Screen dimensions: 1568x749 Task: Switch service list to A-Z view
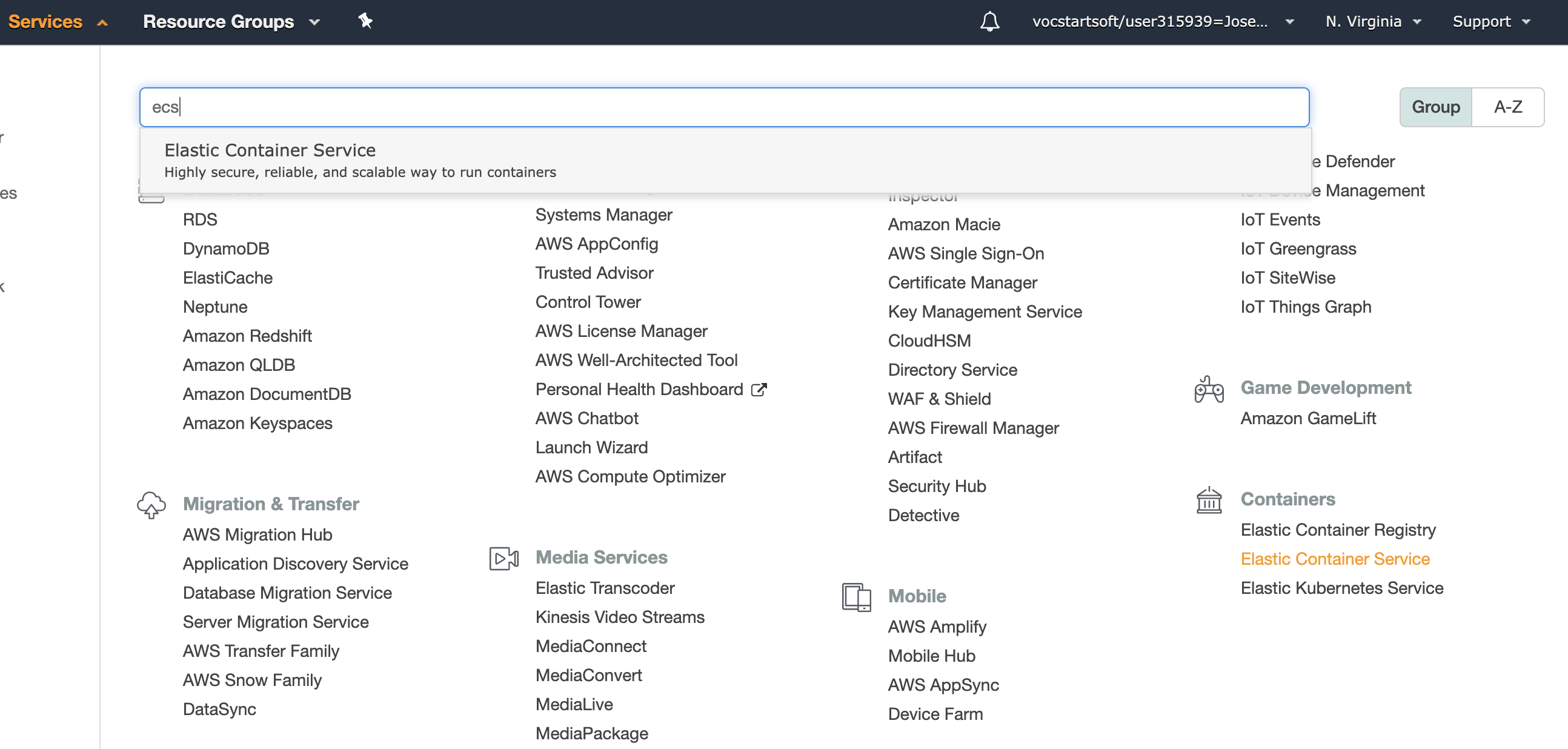[x=1507, y=107]
